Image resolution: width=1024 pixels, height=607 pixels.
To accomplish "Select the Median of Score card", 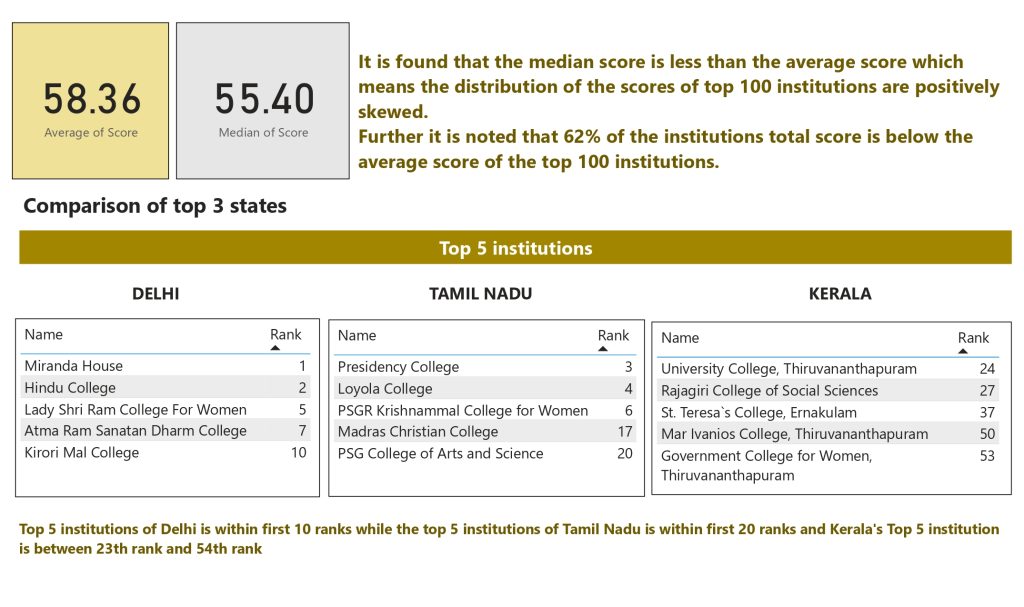I will click(263, 101).
